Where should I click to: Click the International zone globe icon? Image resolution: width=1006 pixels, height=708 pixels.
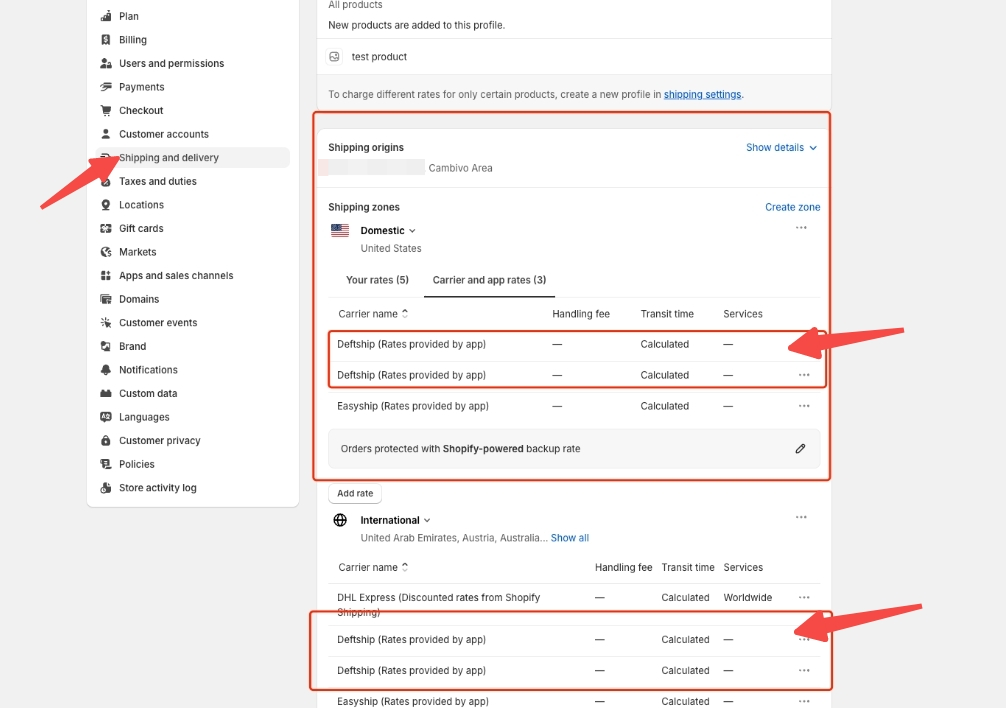[x=340, y=520]
